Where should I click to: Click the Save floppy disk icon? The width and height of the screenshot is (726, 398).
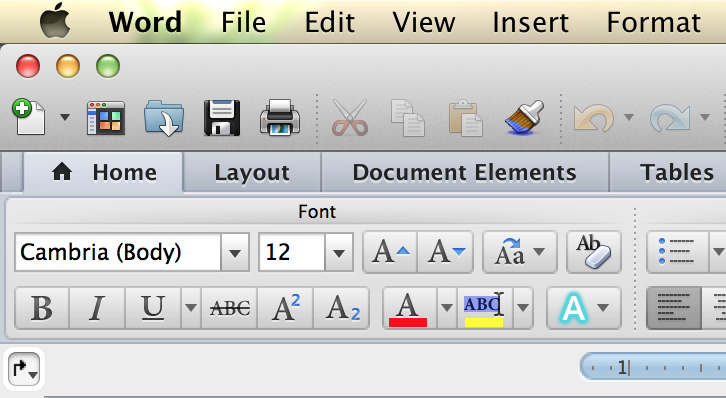(x=222, y=118)
